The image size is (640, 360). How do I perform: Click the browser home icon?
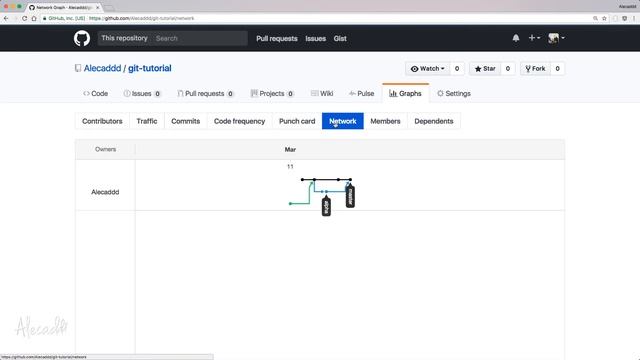click(34, 18)
